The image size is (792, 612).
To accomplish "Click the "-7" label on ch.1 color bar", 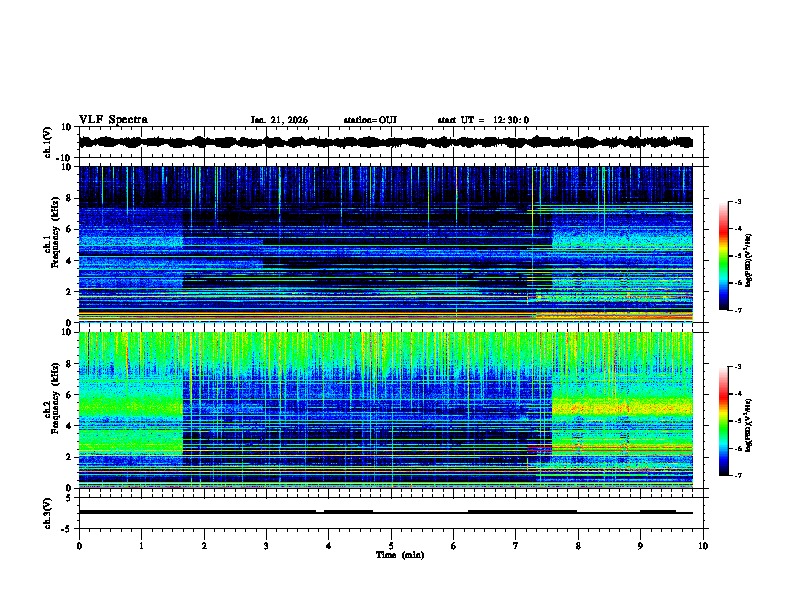I will point(738,310).
